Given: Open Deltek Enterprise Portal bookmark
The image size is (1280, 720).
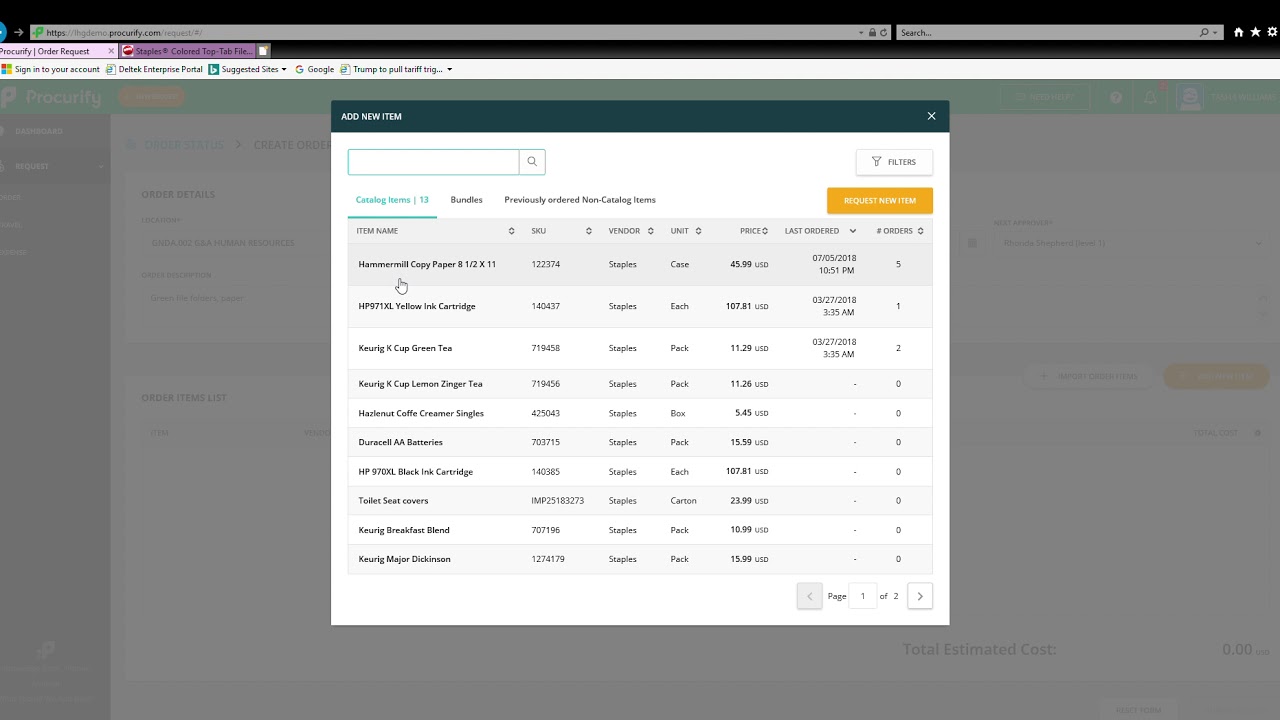Looking at the screenshot, I should pos(154,70).
